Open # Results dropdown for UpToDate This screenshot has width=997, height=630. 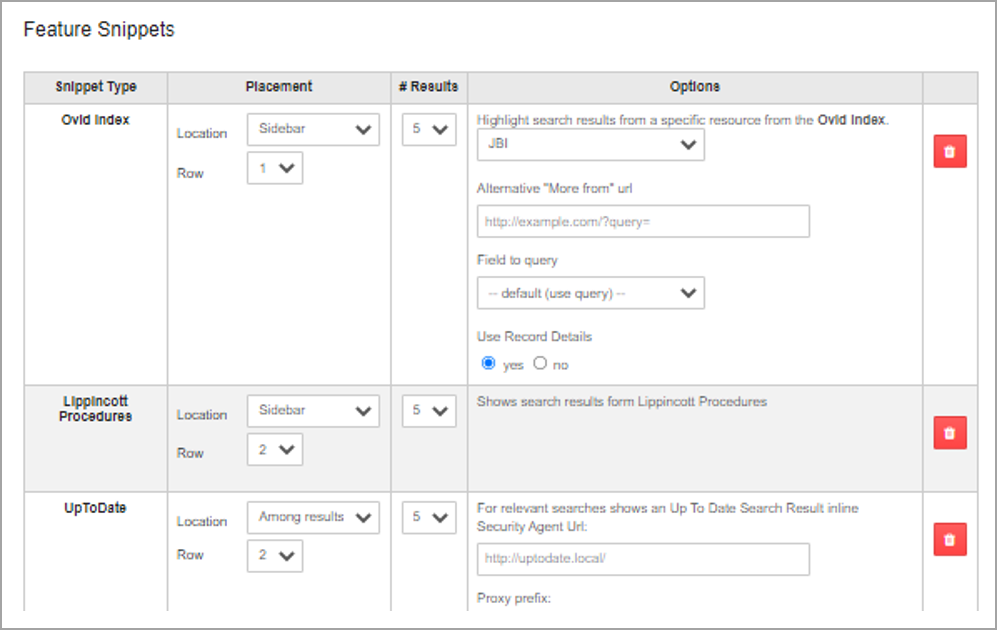(429, 518)
